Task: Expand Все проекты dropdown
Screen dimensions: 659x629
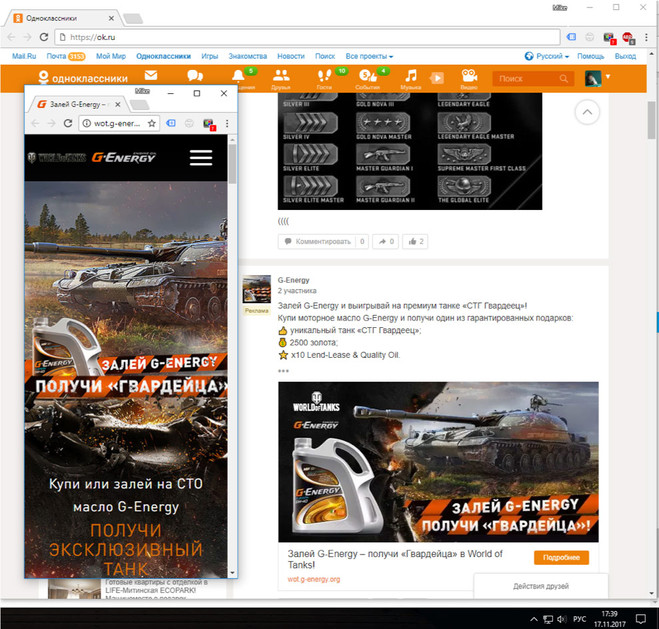Action: (x=369, y=56)
